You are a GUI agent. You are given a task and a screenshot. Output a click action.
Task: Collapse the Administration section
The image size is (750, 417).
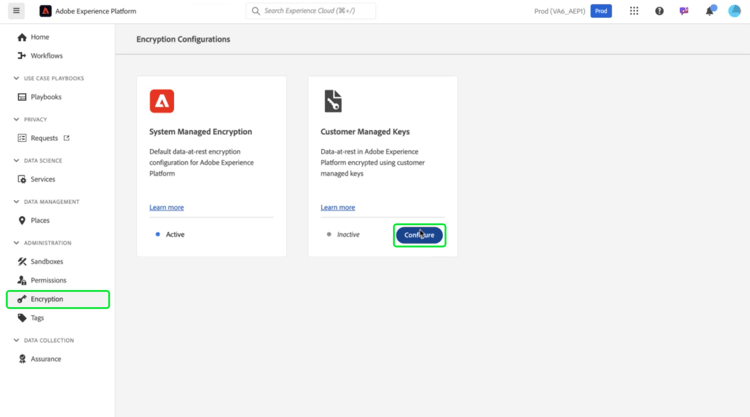pyautogui.click(x=16, y=243)
